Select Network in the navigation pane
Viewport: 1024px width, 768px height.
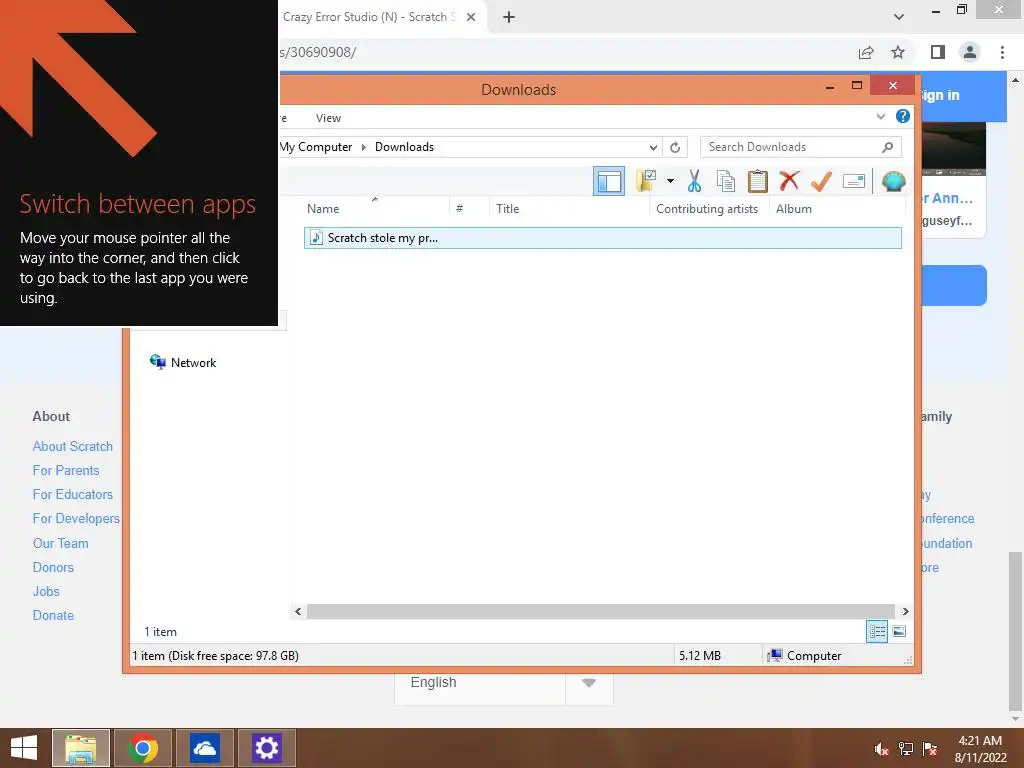[x=193, y=363]
